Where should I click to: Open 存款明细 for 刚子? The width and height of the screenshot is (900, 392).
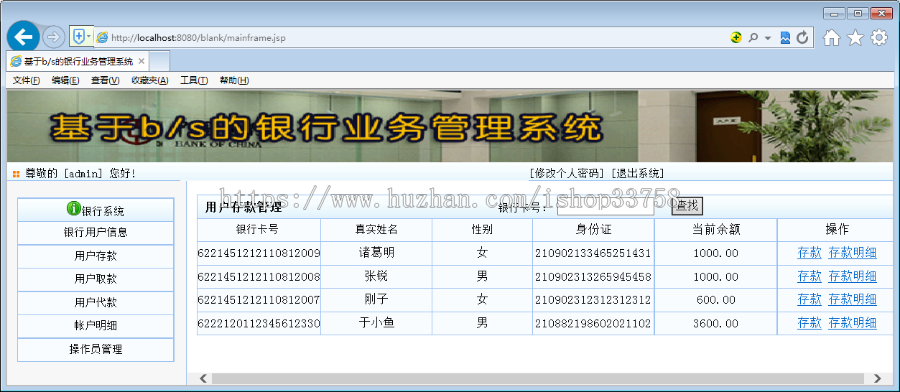pyautogui.click(x=852, y=299)
